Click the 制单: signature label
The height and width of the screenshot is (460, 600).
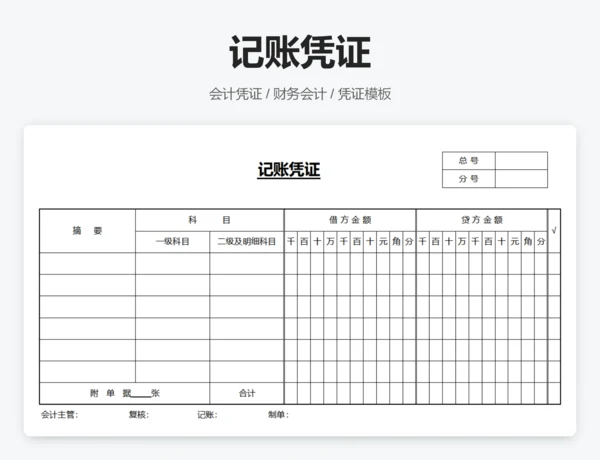click(278, 414)
